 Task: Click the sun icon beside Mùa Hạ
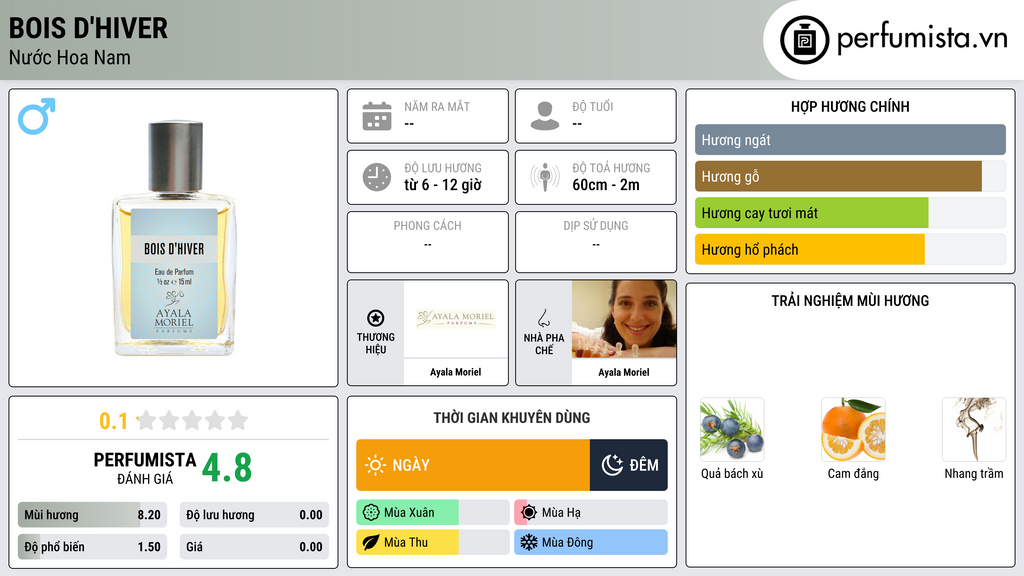[529, 513]
